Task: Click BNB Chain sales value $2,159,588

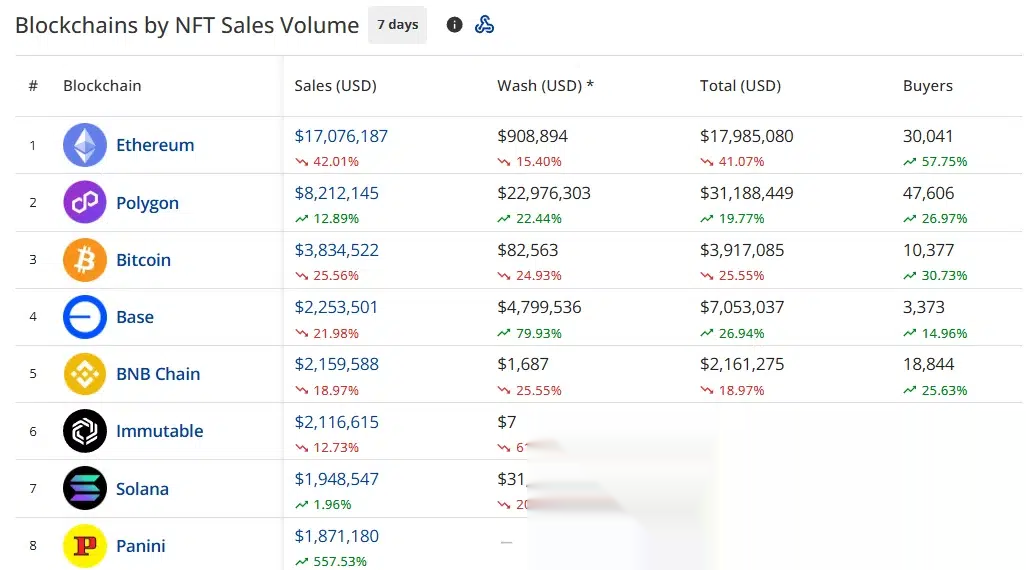Action: (x=336, y=364)
